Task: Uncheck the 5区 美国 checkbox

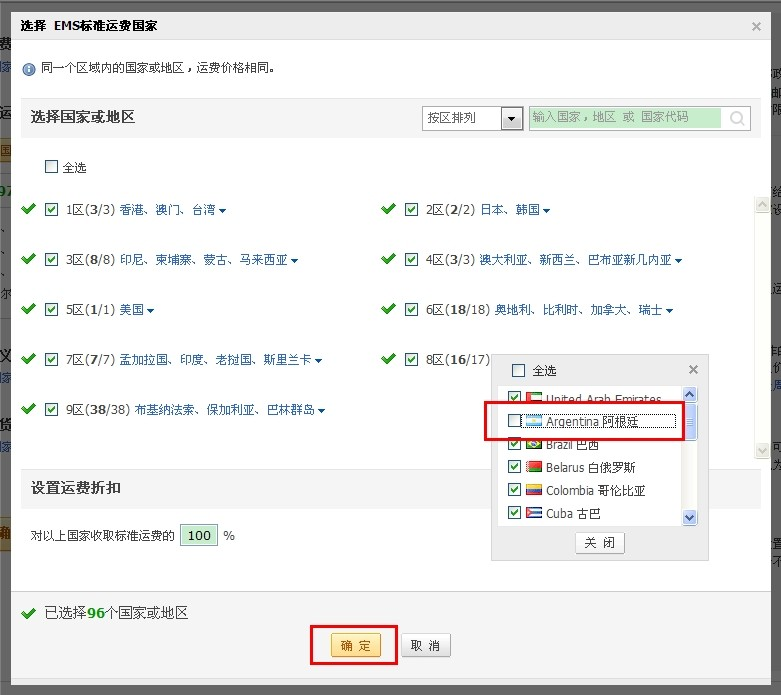Action: 51,309
